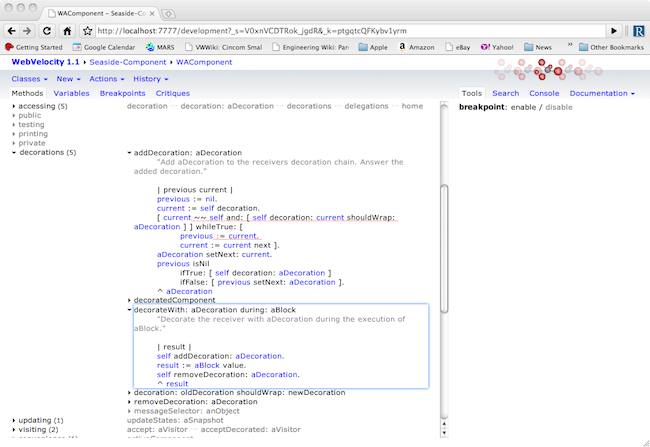Collapse the addDecoration: aDecoration method
Image resolution: width=650 pixels, height=447 pixels.
pos(130,152)
